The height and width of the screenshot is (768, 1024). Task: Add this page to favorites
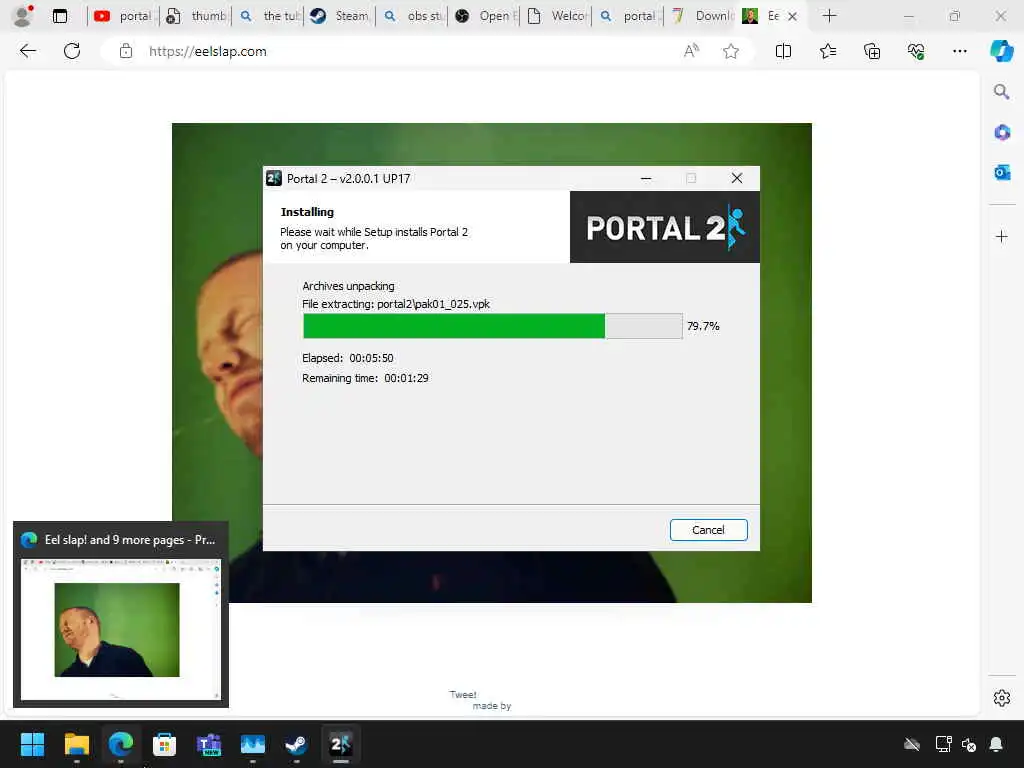click(x=731, y=51)
